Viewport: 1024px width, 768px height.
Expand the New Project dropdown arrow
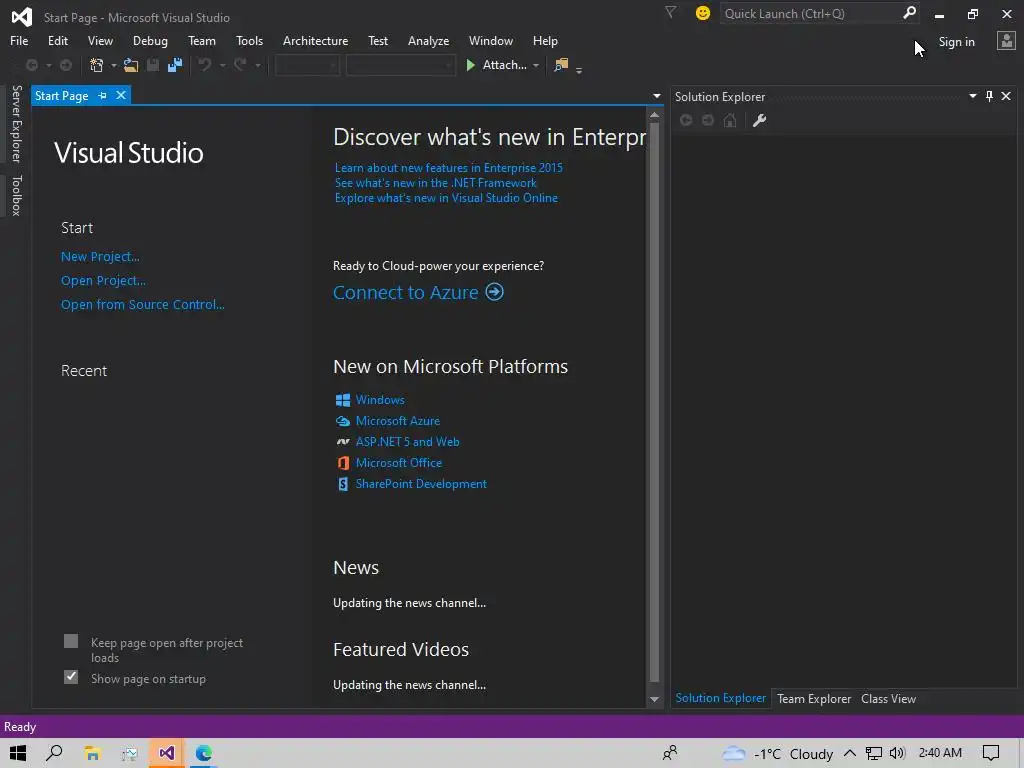[x=114, y=65]
